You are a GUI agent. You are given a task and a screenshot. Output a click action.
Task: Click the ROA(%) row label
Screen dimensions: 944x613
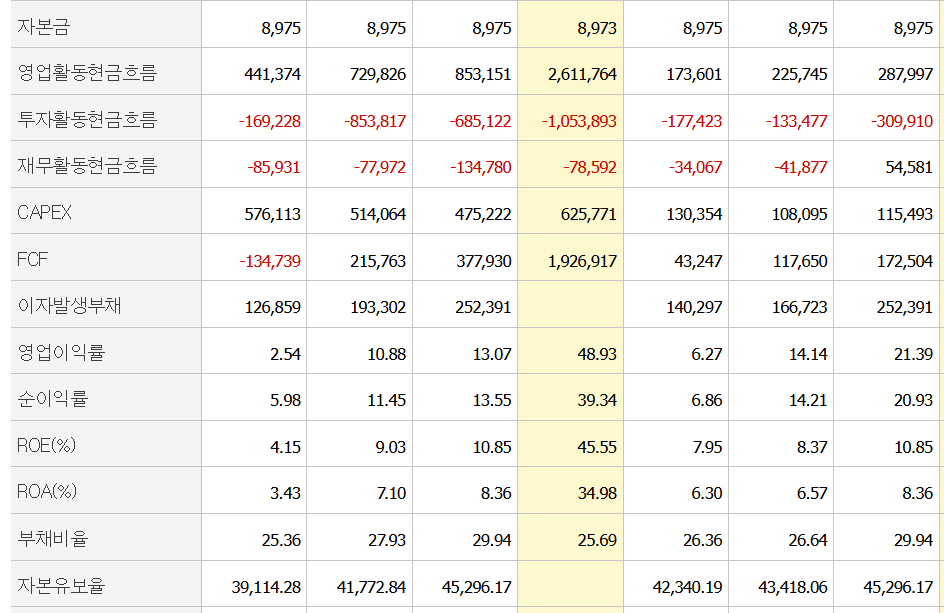[x=47, y=492]
